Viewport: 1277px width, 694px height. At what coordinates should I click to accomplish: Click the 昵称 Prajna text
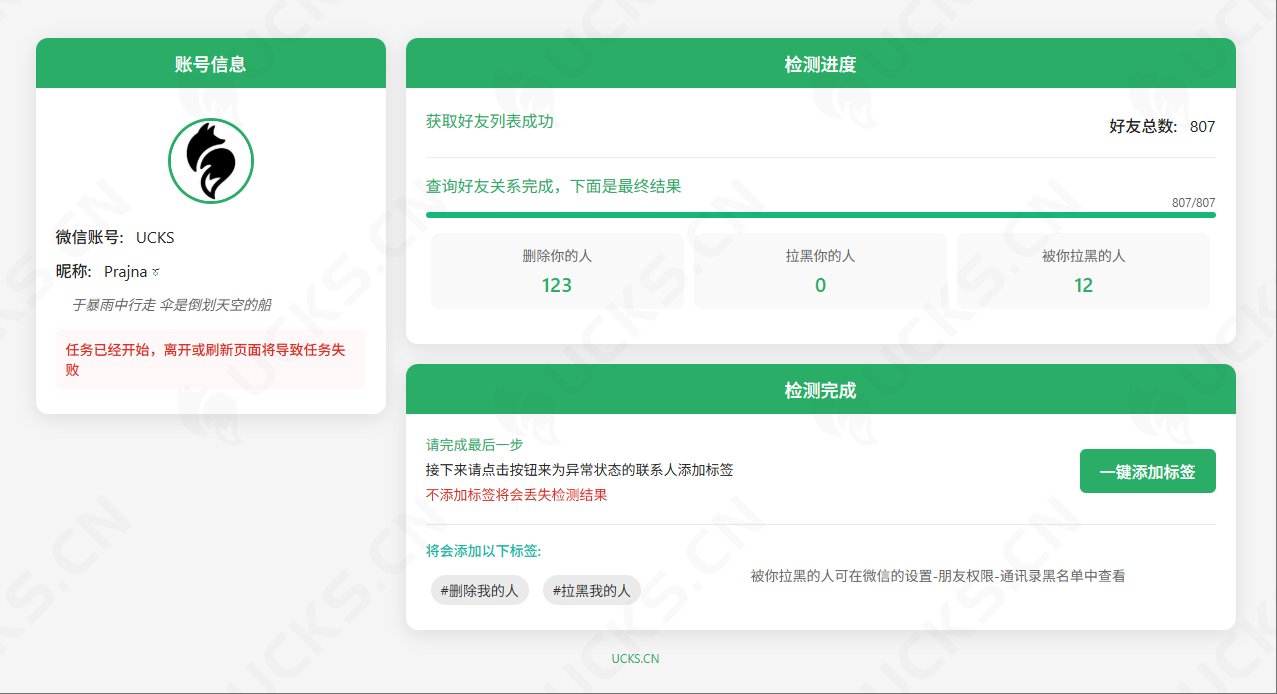108,271
